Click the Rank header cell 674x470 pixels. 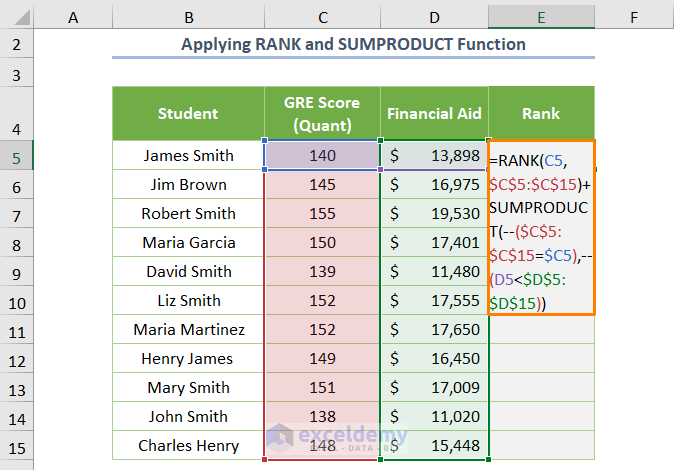tap(541, 114)
